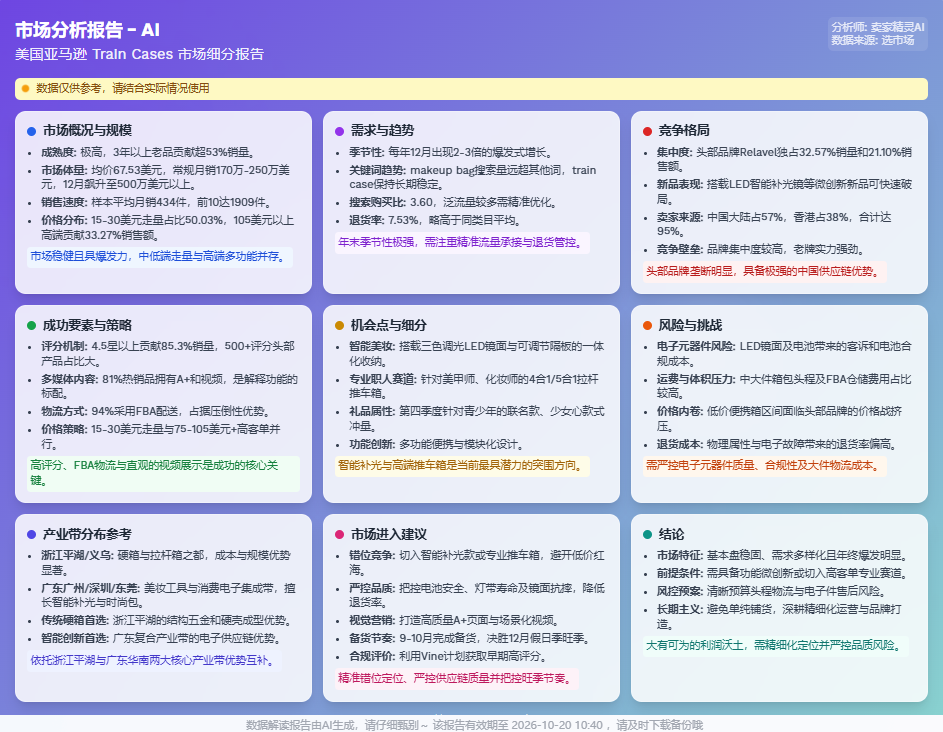
Task: Click the orange summary 需严控电子元器件质量
Action: point(764,466)
